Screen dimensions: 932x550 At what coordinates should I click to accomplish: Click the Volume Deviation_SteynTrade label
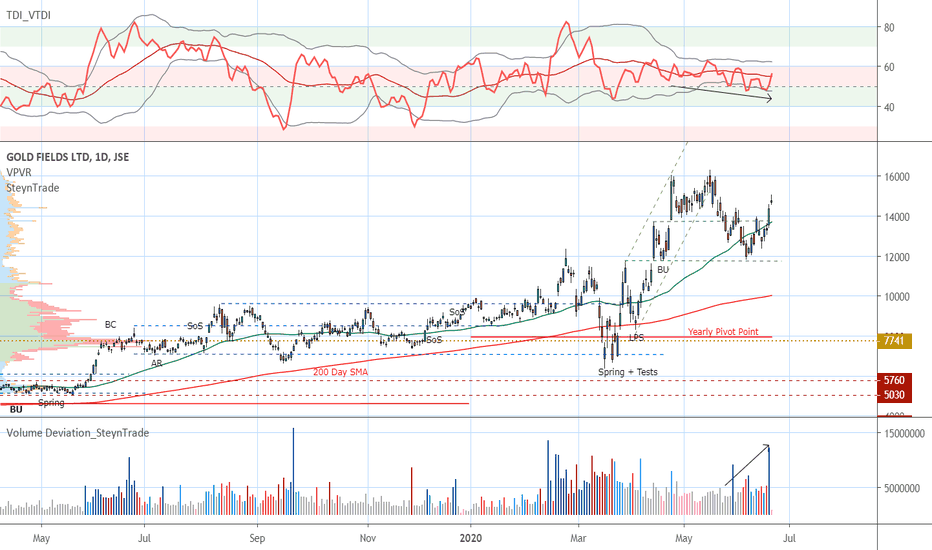coord(78,433)
